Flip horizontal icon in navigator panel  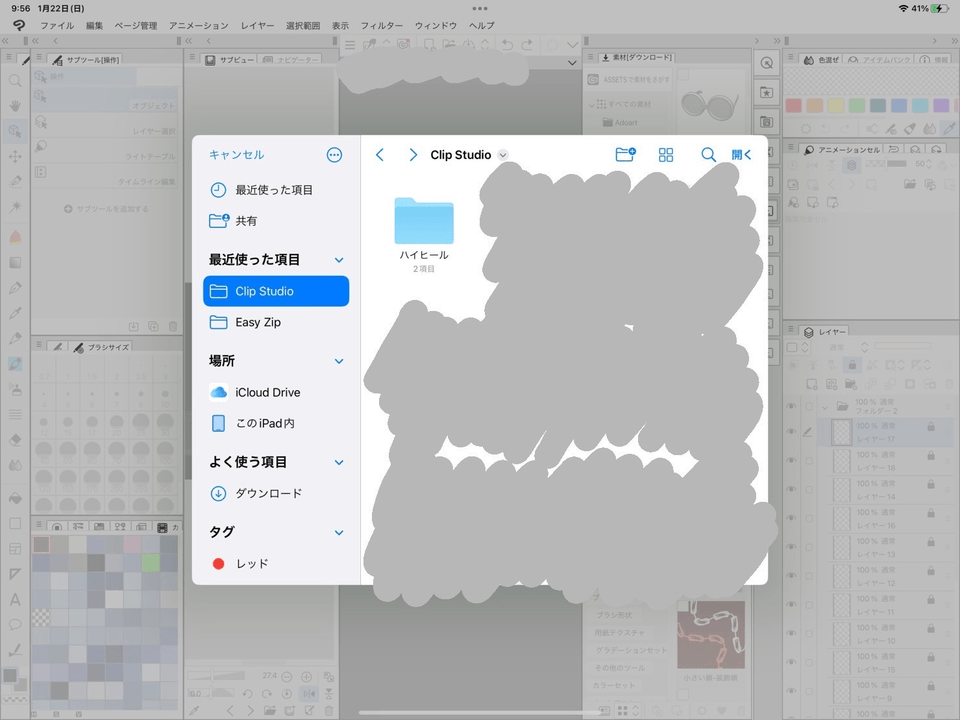tap(309, 694)
